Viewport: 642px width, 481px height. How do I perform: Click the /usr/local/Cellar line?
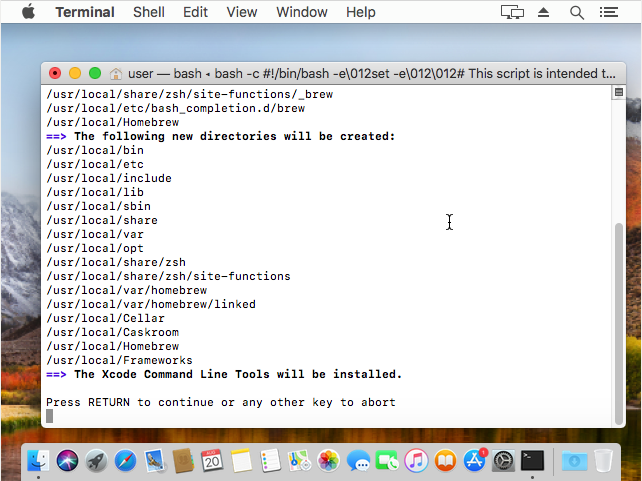point(105,318)
